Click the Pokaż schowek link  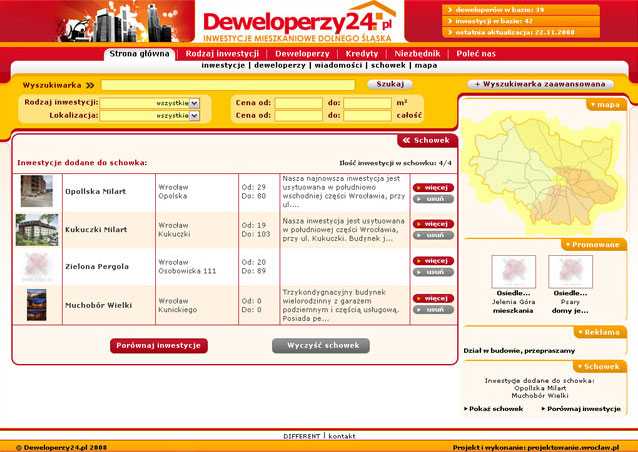(494, 409)
